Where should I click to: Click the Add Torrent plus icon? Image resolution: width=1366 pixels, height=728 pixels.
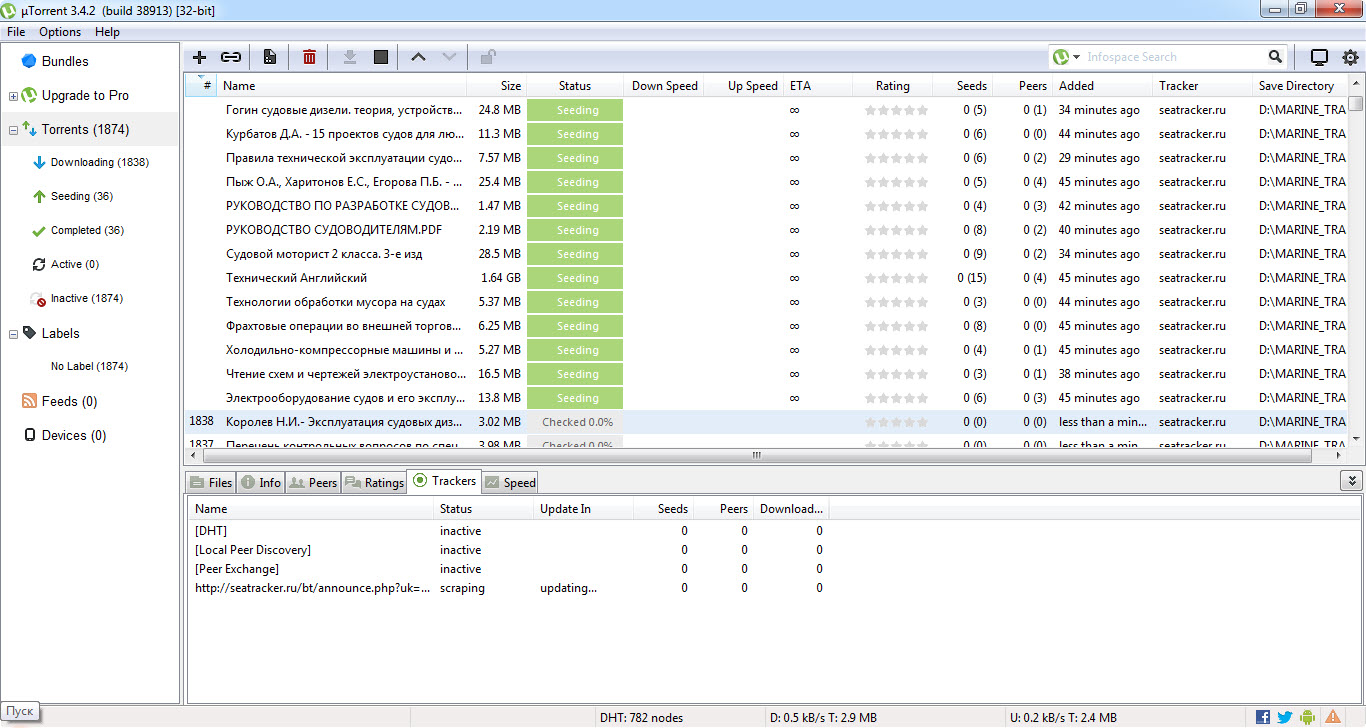[x=200, y=57]
